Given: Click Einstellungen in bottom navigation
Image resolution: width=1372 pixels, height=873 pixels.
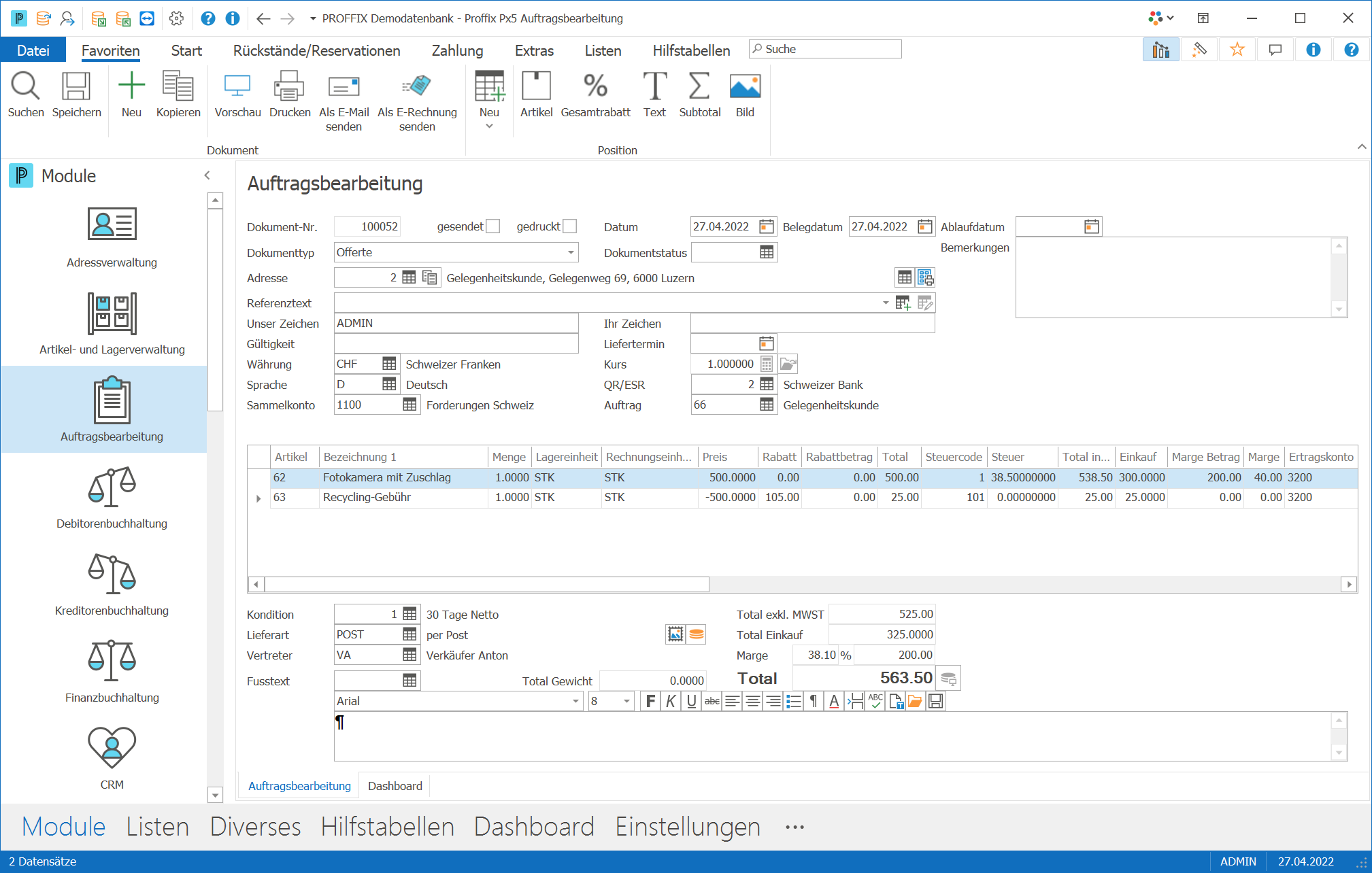Looking at the screenshot, I should 688,827.
